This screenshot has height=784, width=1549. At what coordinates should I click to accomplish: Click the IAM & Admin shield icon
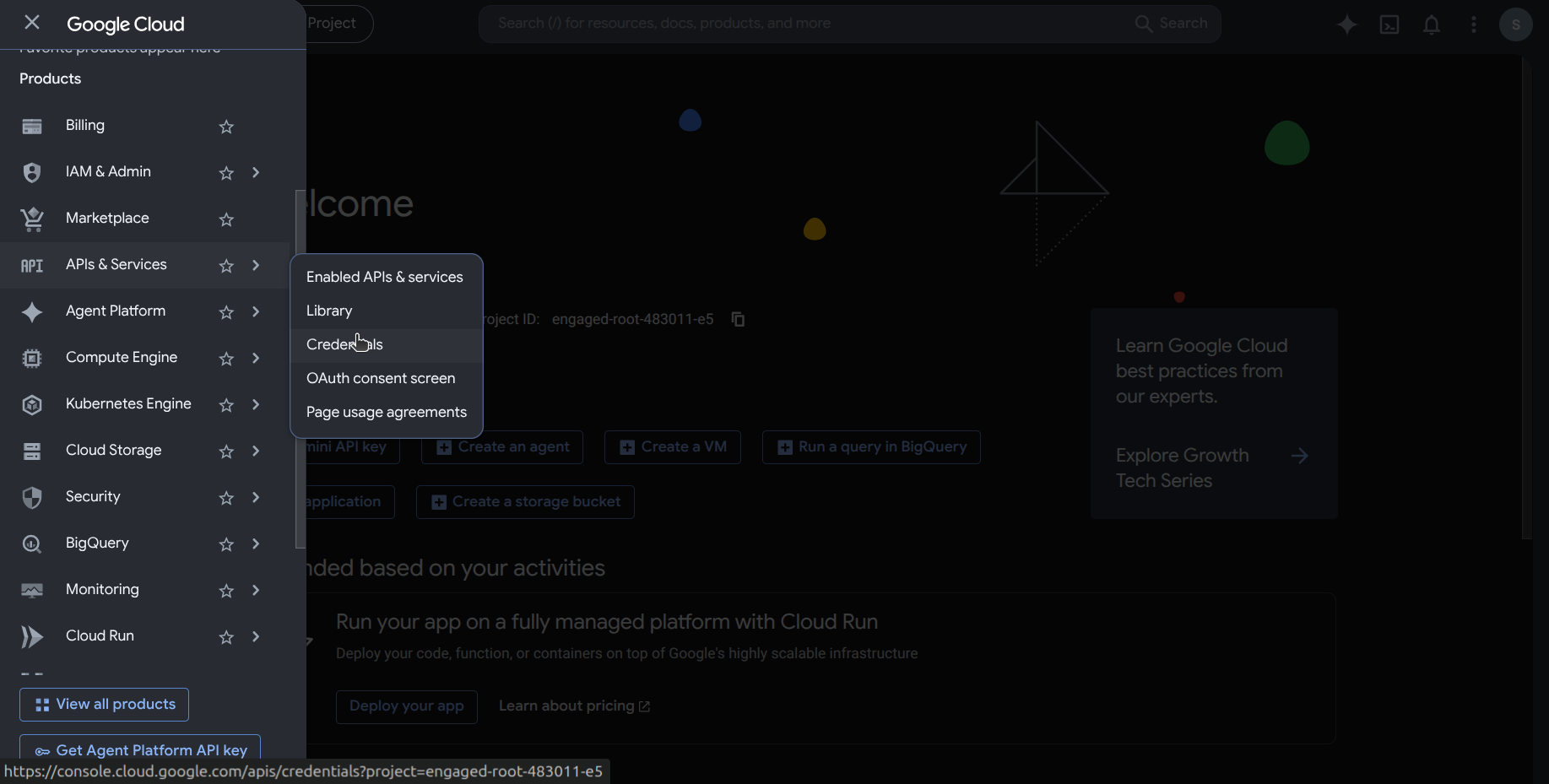coord(32,172)
